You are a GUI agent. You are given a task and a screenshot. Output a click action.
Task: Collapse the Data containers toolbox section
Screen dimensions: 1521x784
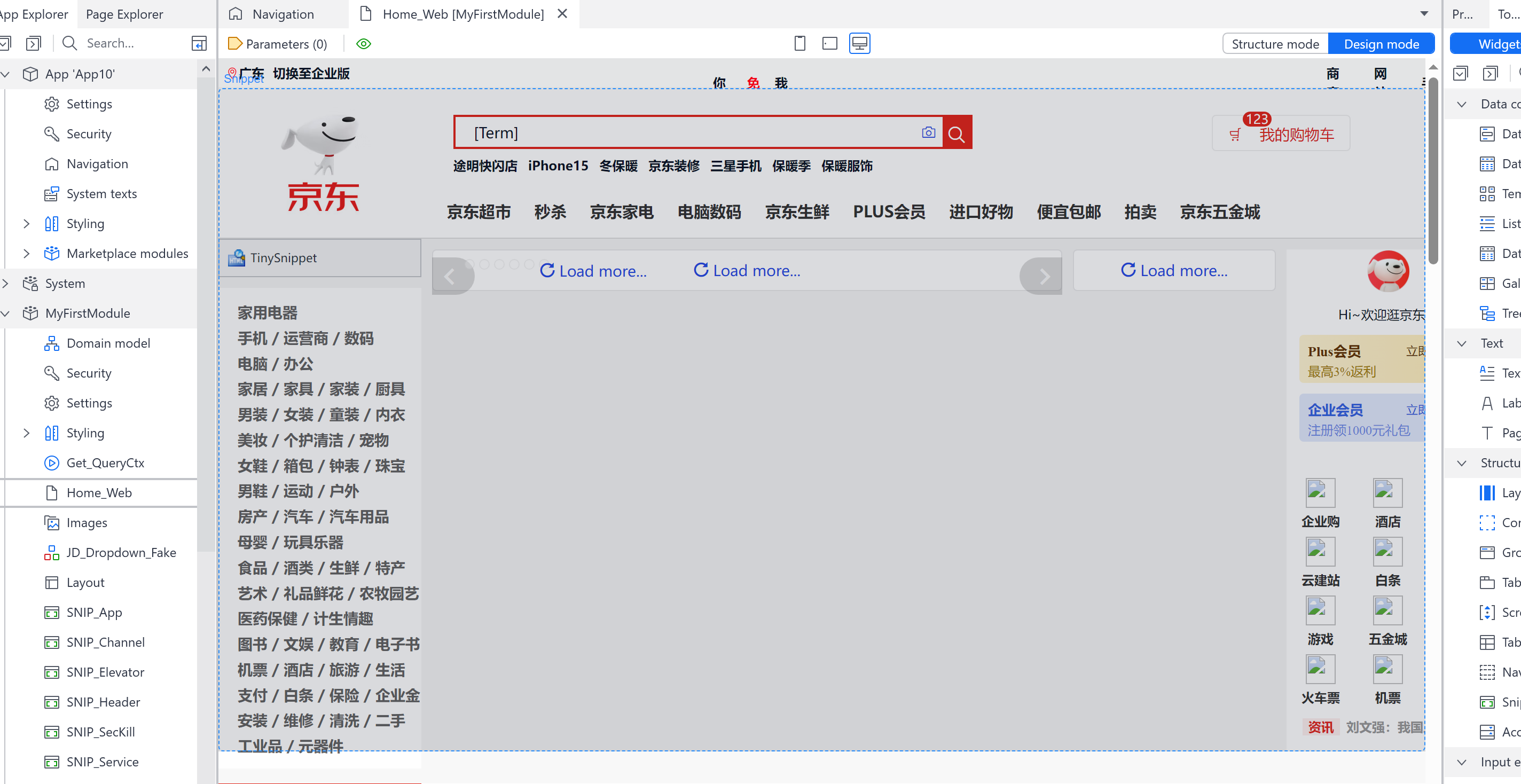click(1462, 104)
